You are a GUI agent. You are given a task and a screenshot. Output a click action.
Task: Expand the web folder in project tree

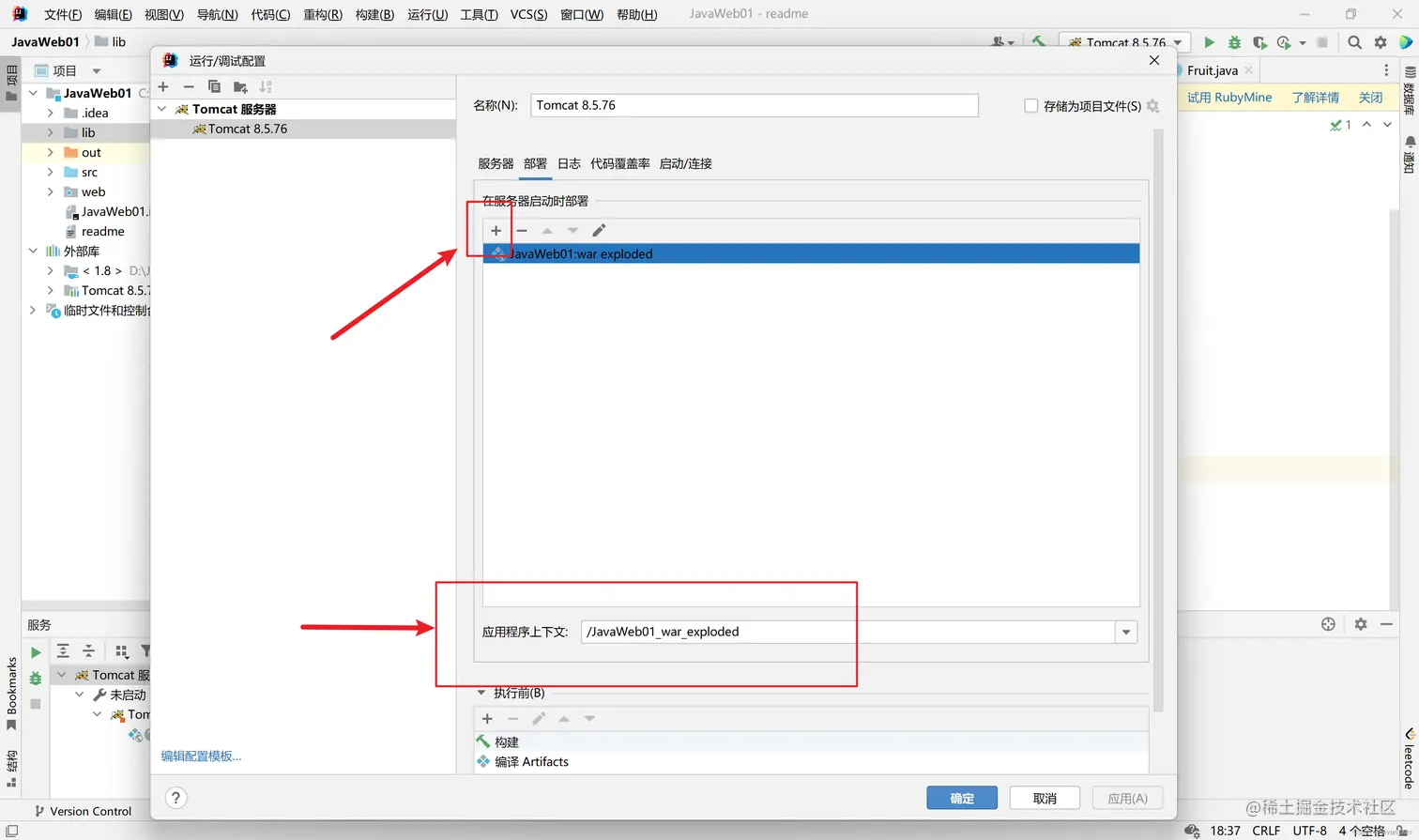(51, 191)
